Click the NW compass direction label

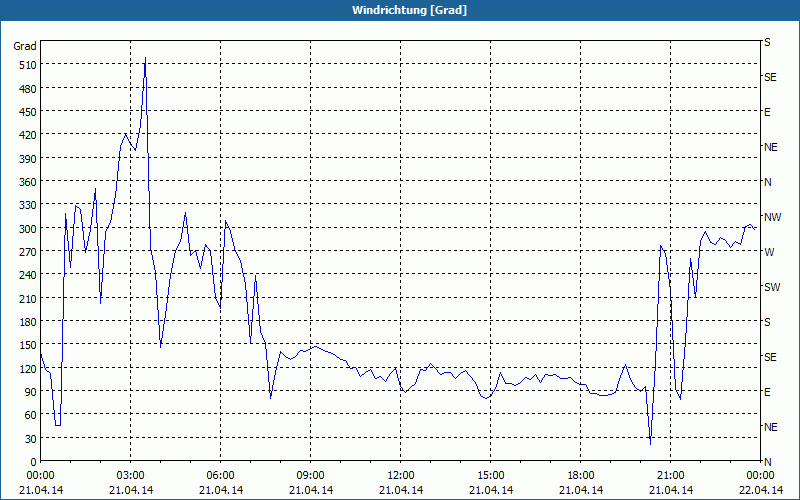pyautogui.click(x=772, y=217)
